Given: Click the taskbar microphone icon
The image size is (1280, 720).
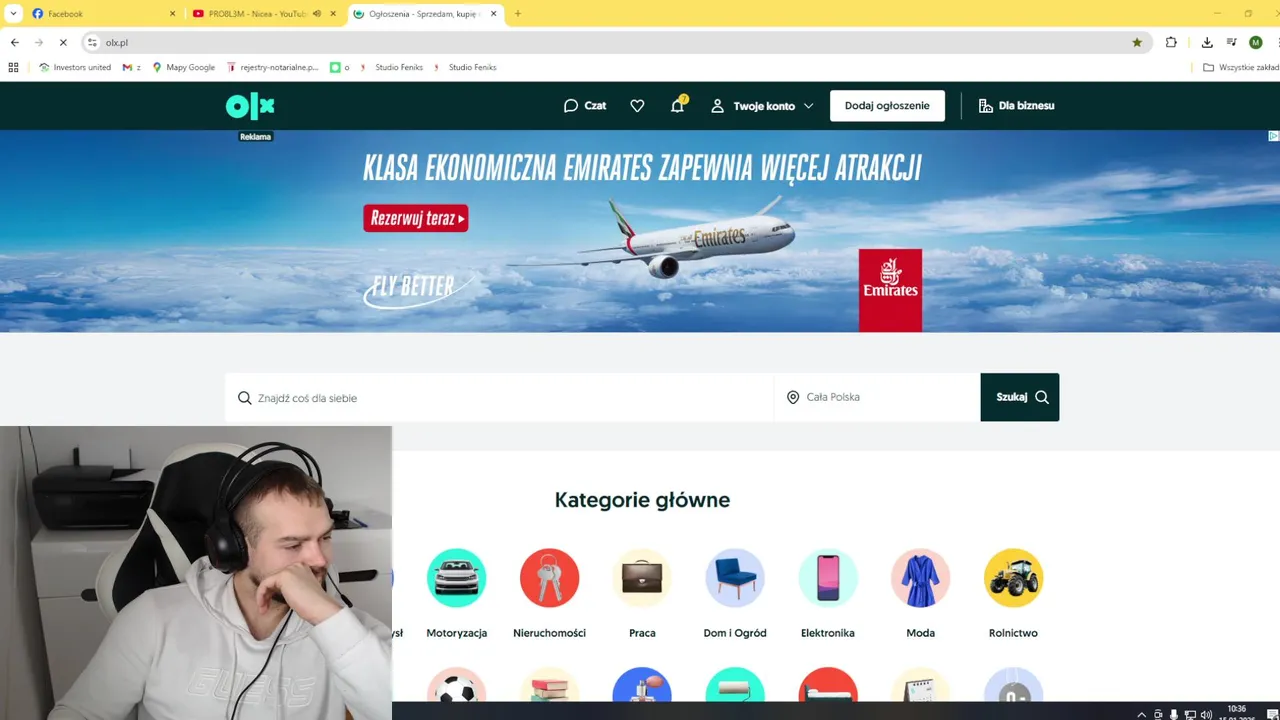Looking at the screenshot, I should tap(1174, 714).
